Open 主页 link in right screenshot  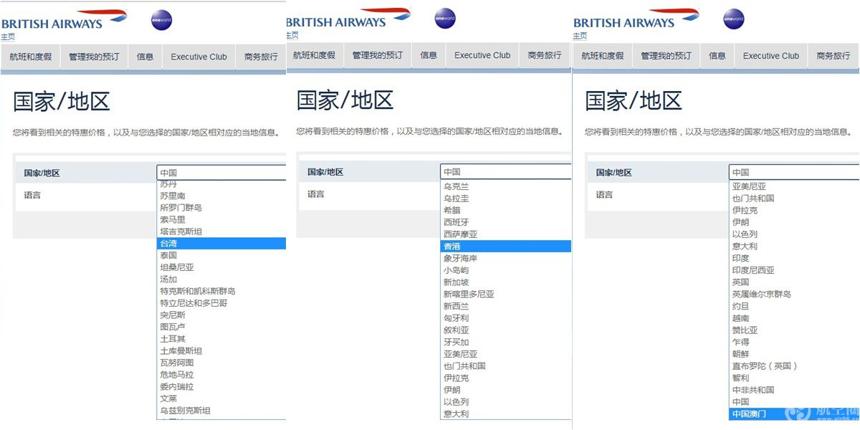click(x=580, y=36)
